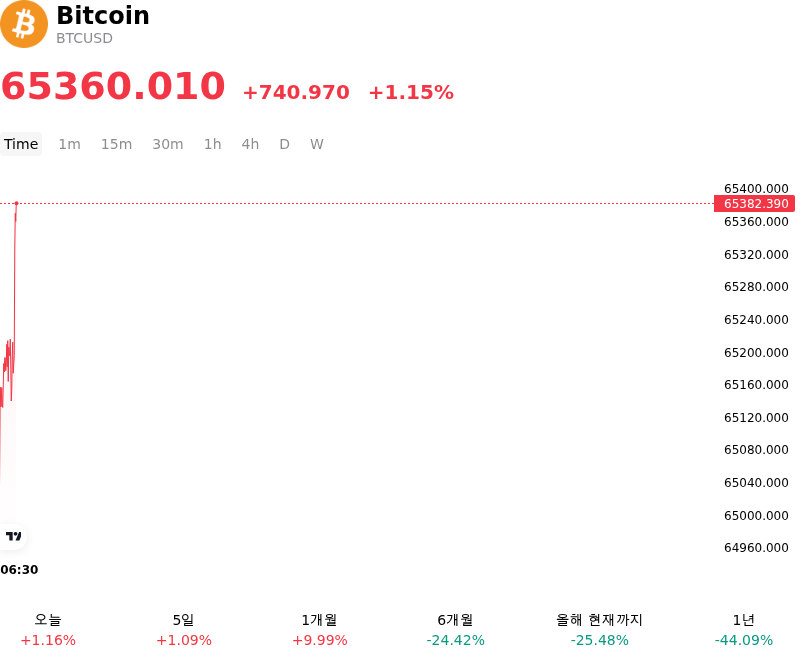Select the 1h chart interval
Image resolution: width=800 pixels, height=660 pixels.
click(x=213, y=144)
